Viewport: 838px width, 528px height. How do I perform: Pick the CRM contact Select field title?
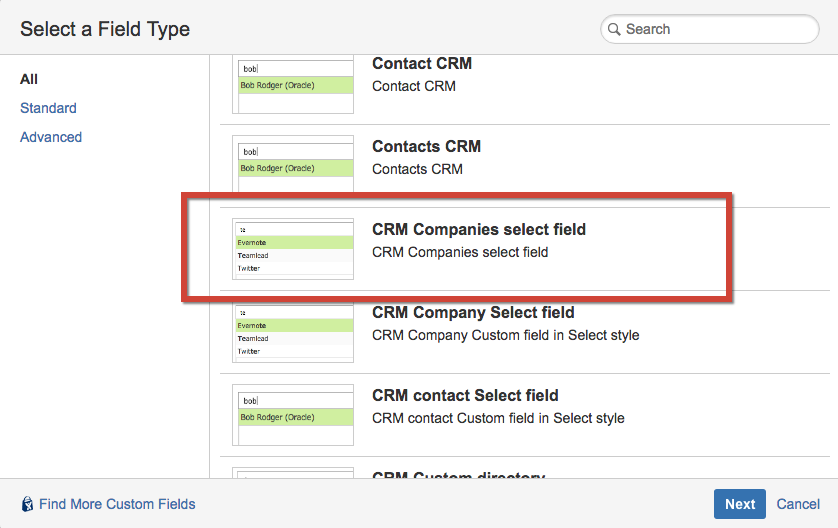(465, 395)
